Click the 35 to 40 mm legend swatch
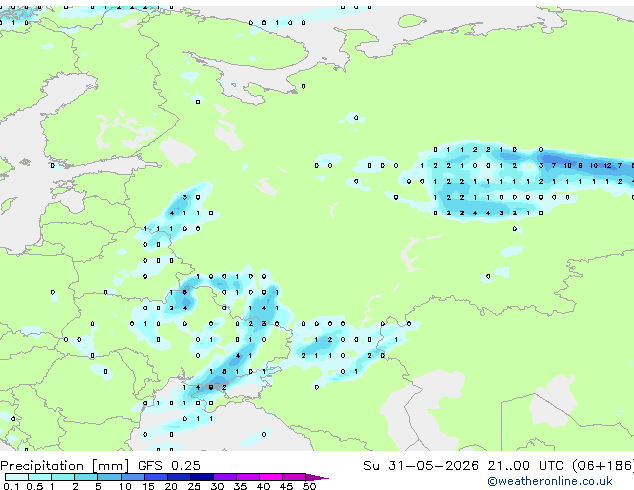This screenshot has height=490, width=634. (248, 477)
